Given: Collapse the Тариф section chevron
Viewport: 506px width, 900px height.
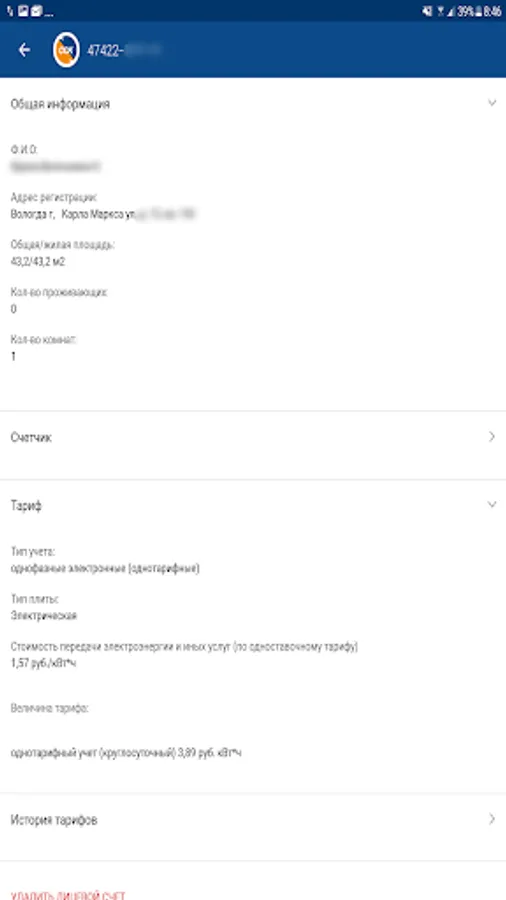Looking at the screenshot, I should pyautogui.click(x=492, y=505).
